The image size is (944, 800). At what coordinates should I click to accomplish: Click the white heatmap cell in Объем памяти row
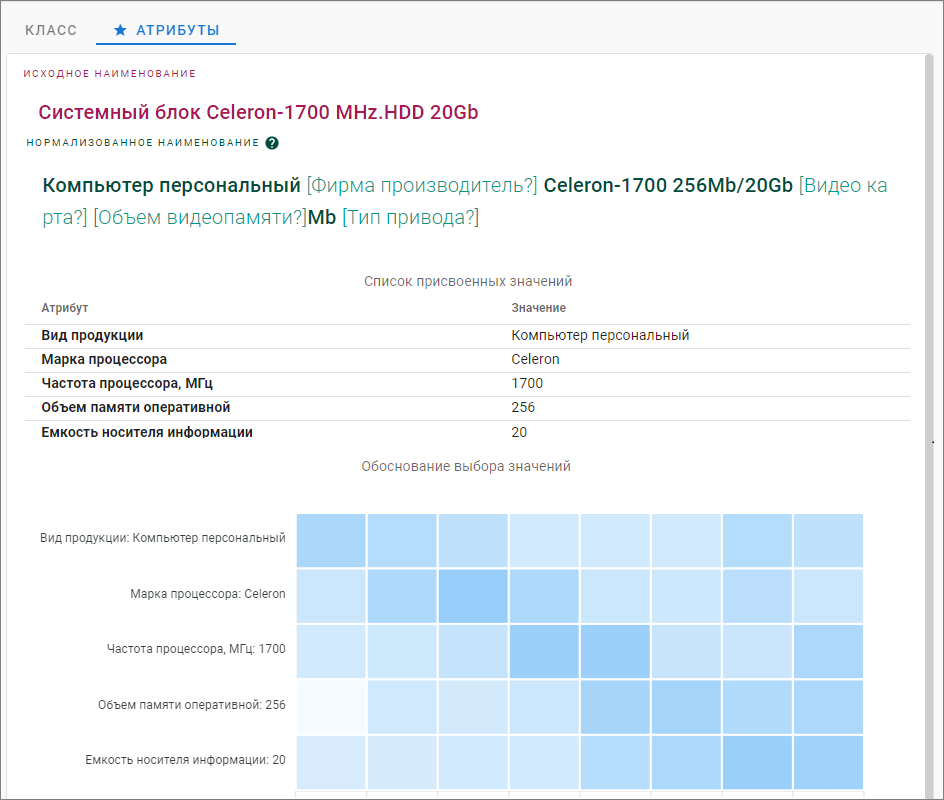(x=331, y=706)
